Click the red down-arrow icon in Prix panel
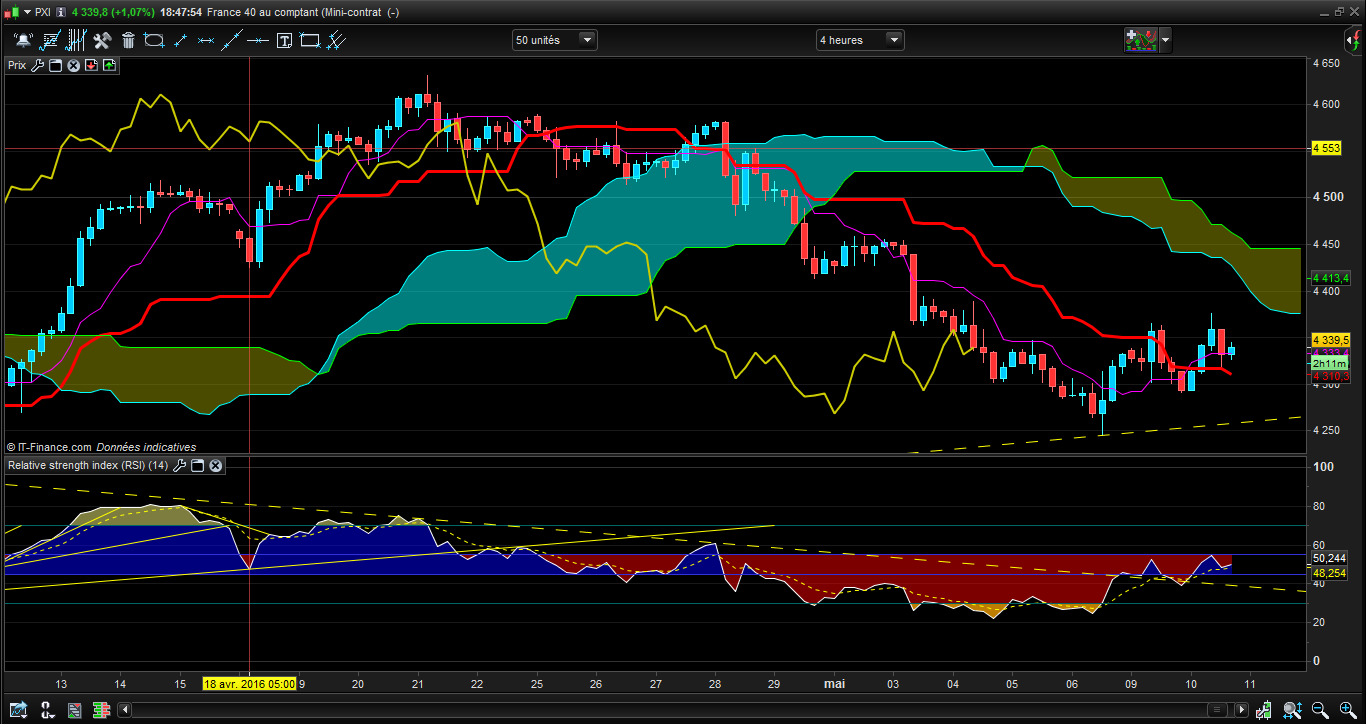The width and height of the screenshot is (1366, 724). [91, 65]
